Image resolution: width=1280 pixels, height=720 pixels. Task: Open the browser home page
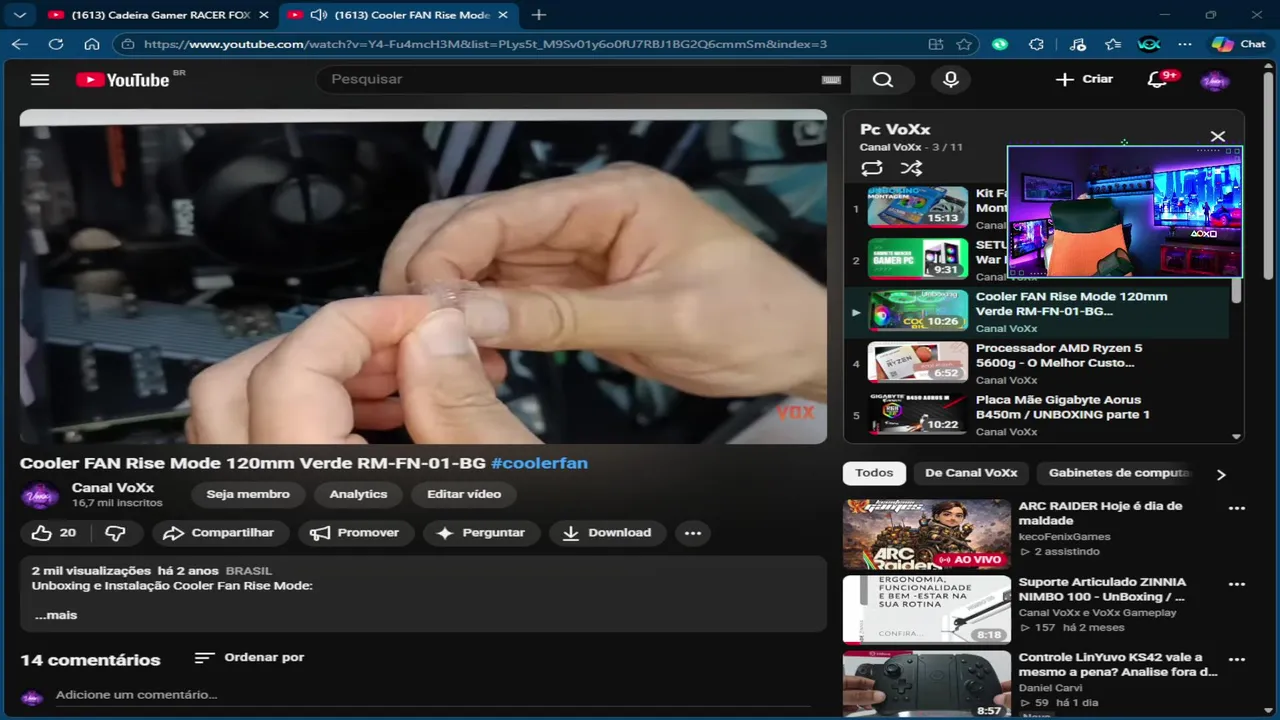click(x=92, y=44)
